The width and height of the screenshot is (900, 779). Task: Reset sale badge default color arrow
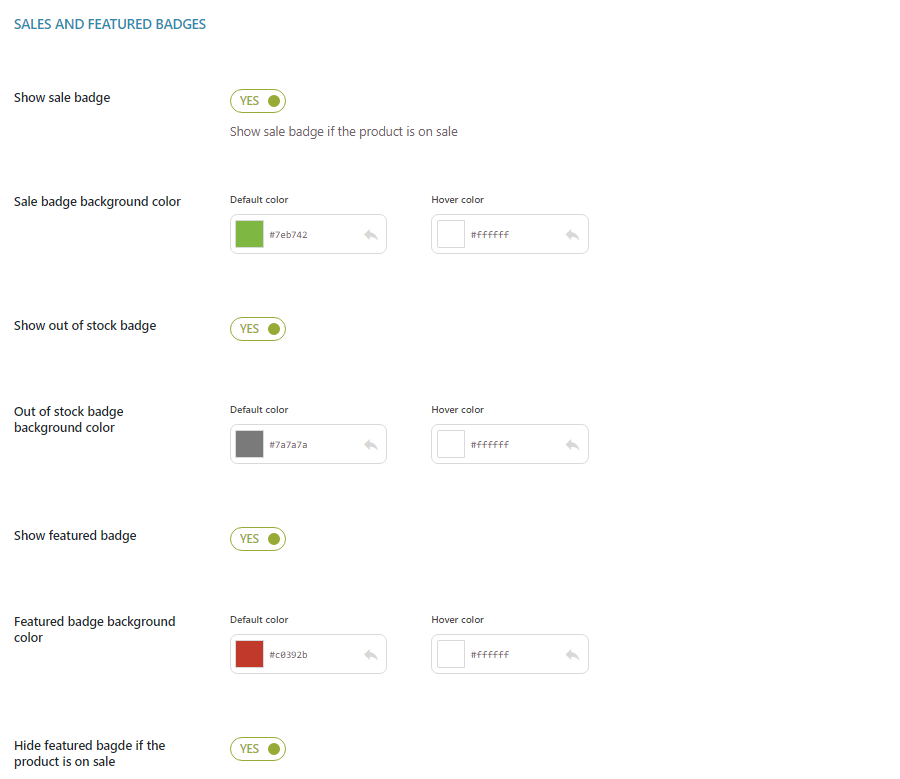tap(371, 235)
